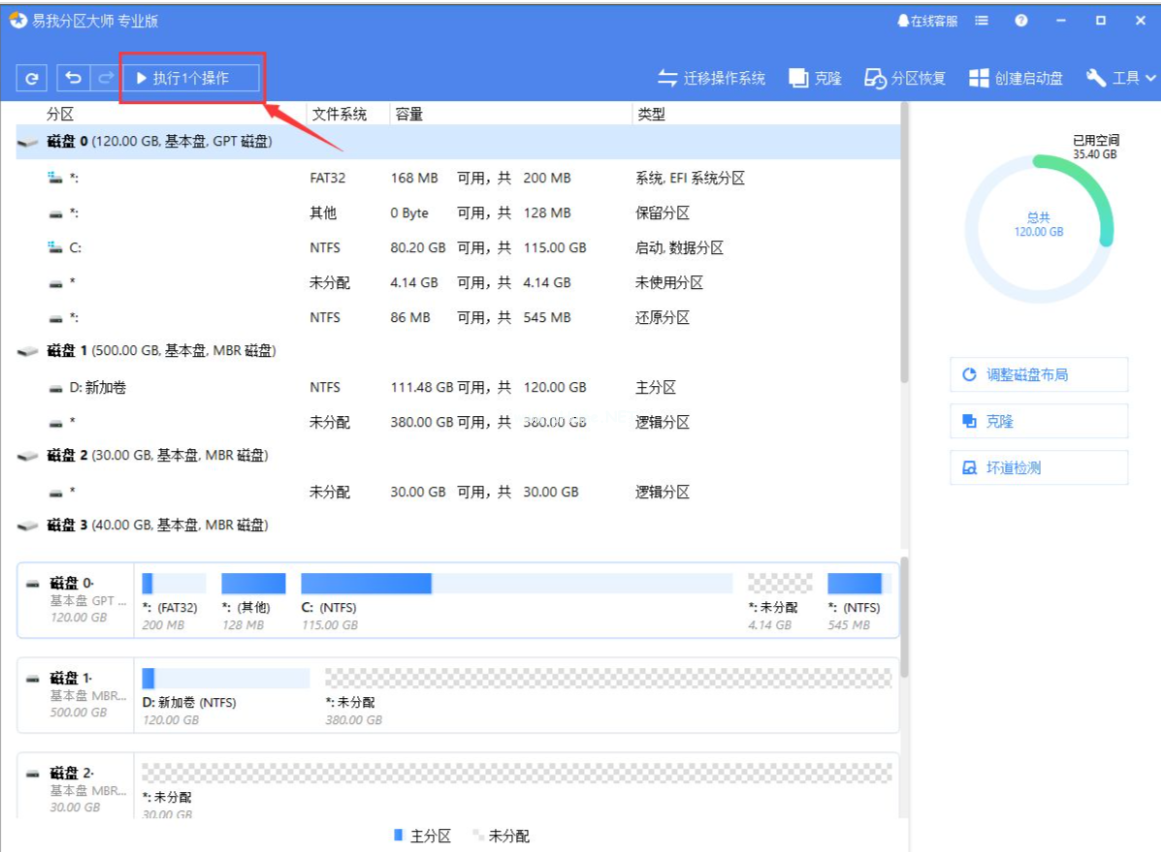1161x852 pixels.
Task: Click the redo arrow icon
Action: (x=104, y=78)
